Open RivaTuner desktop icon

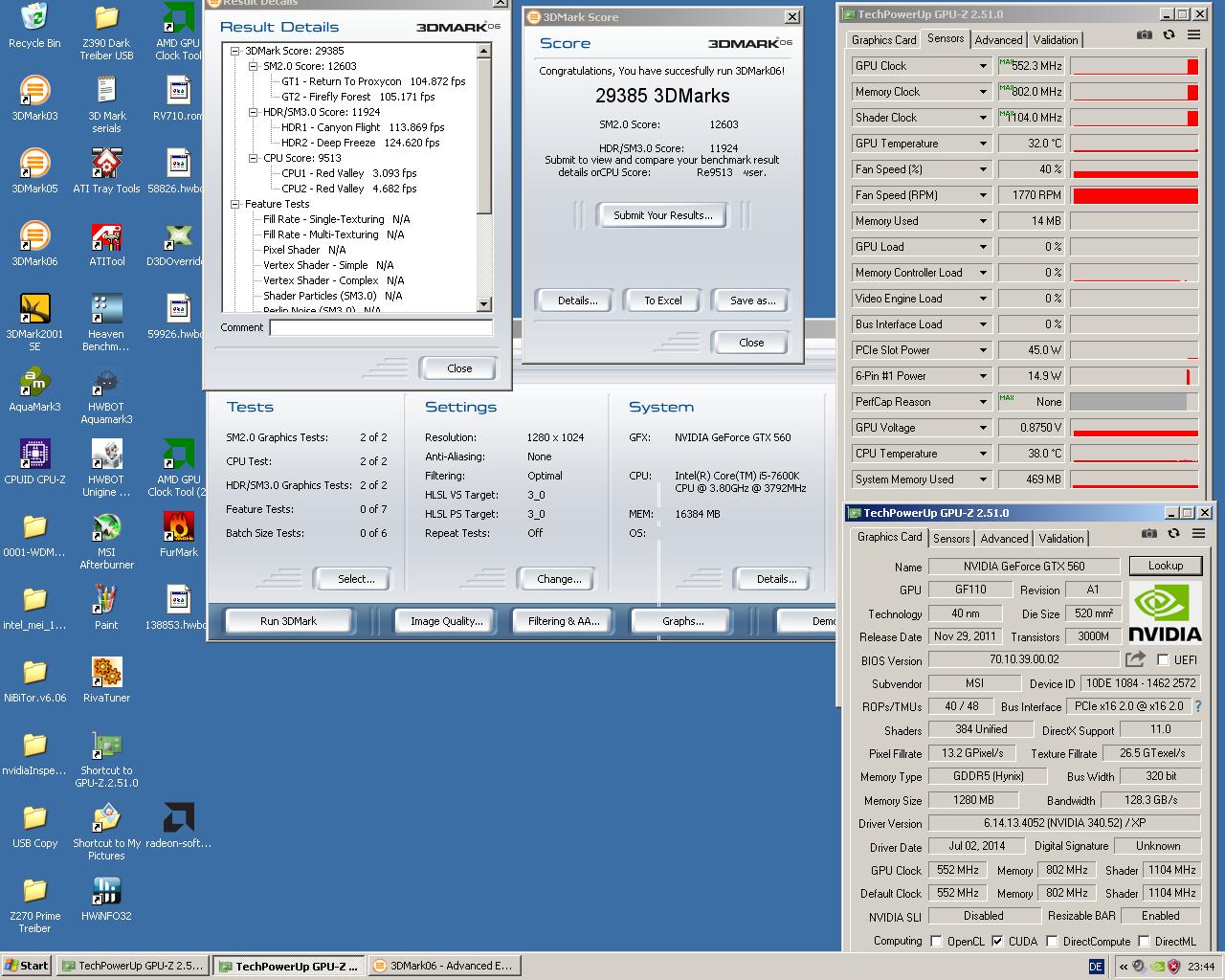pos(106,680)
